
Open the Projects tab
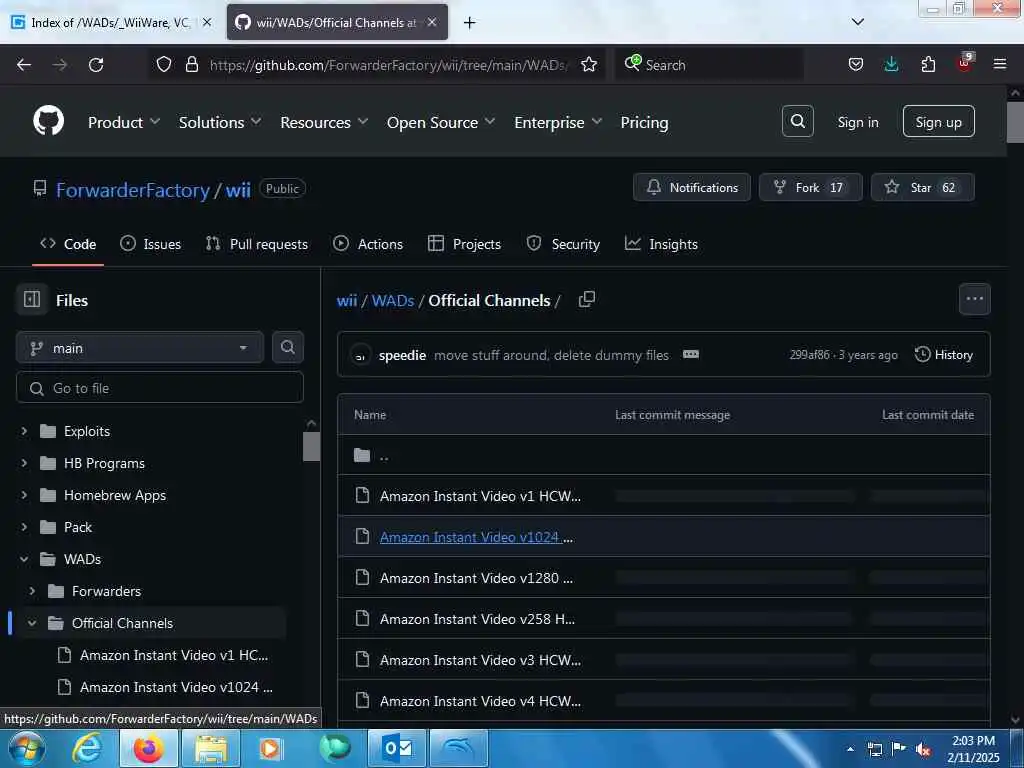[x=464, y=244]
